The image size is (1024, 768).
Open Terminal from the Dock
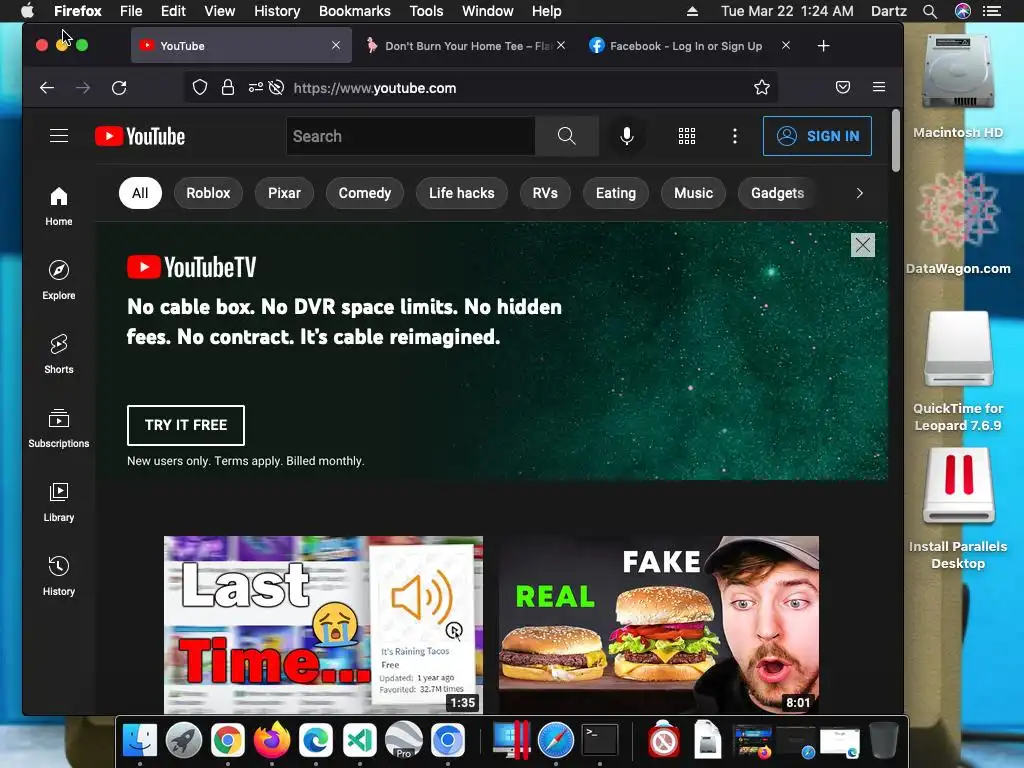(x=600, y=740)
